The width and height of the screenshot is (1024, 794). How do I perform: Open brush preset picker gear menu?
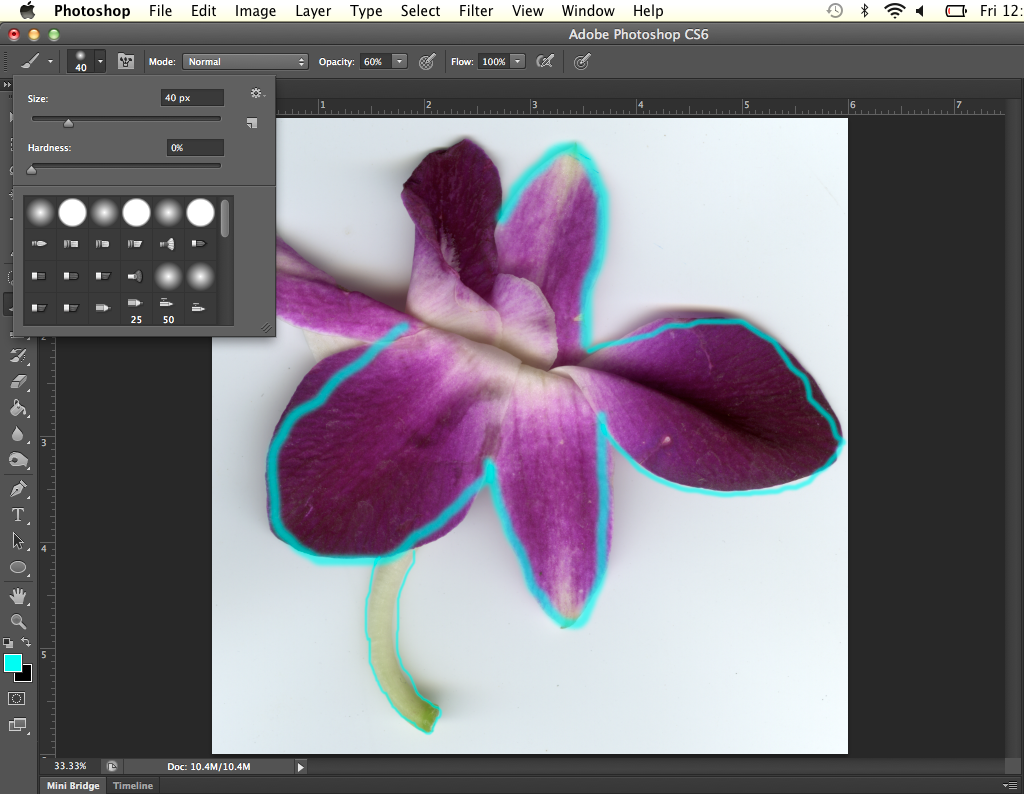coord(256,93)
